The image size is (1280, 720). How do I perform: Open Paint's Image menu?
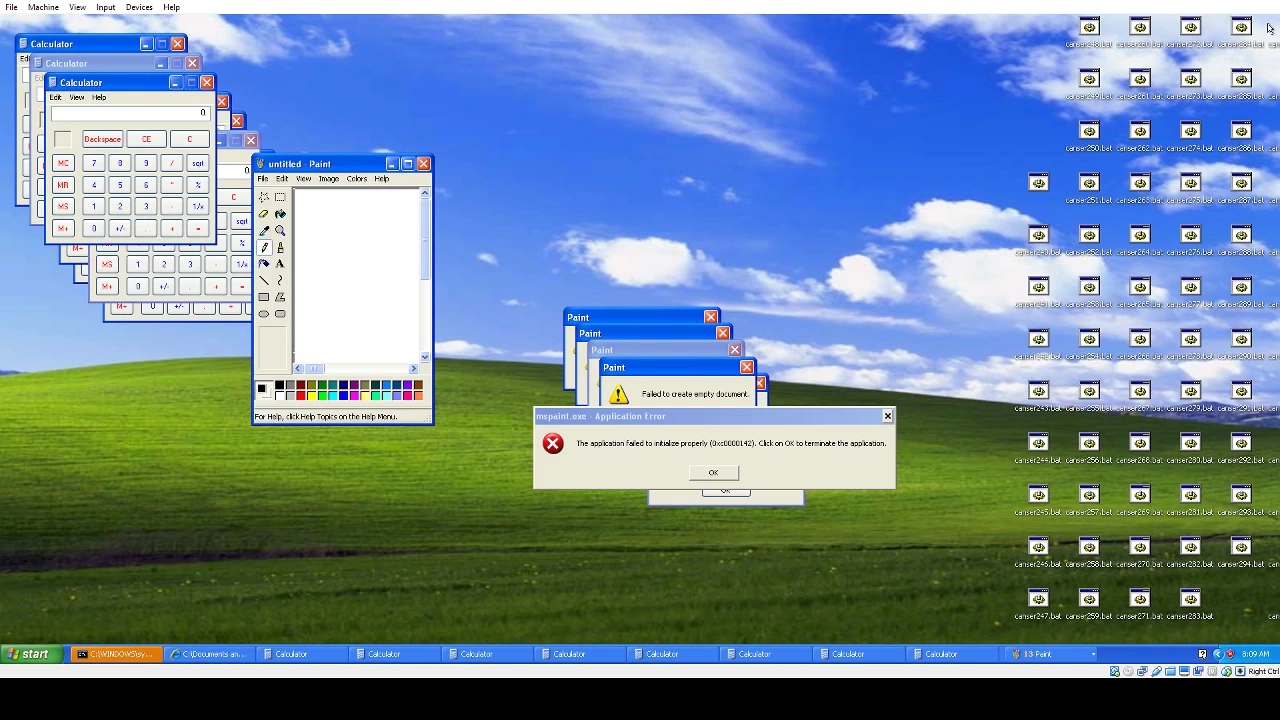coord(329,179)
